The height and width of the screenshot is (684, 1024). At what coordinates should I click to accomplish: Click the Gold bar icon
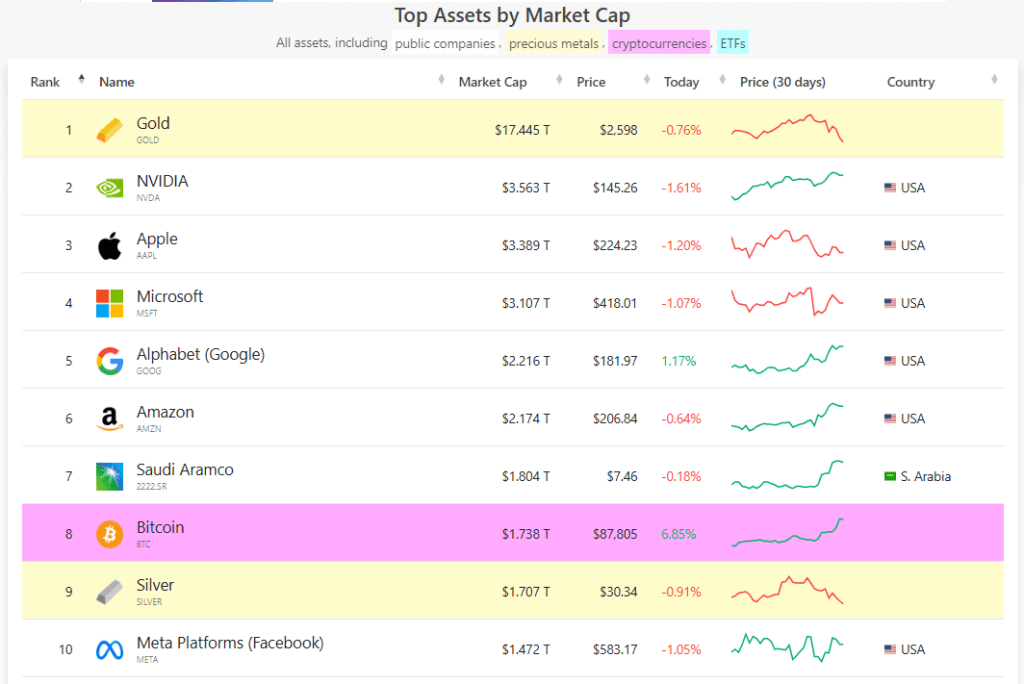[110, 130]
